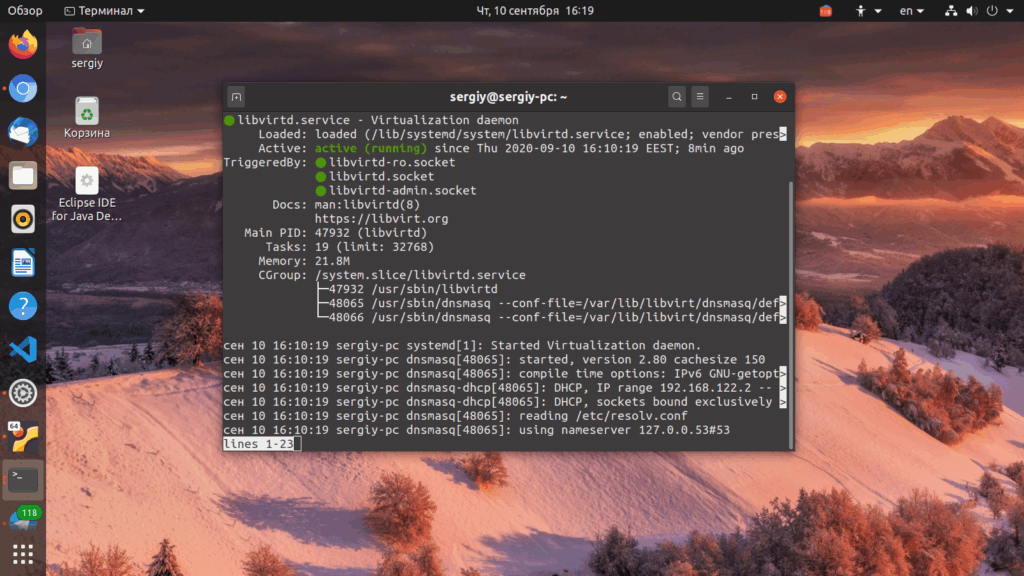The width and height of the screenshot is (1024, 576).
Task: Click the terminal search icon
Action: (677, 97)
